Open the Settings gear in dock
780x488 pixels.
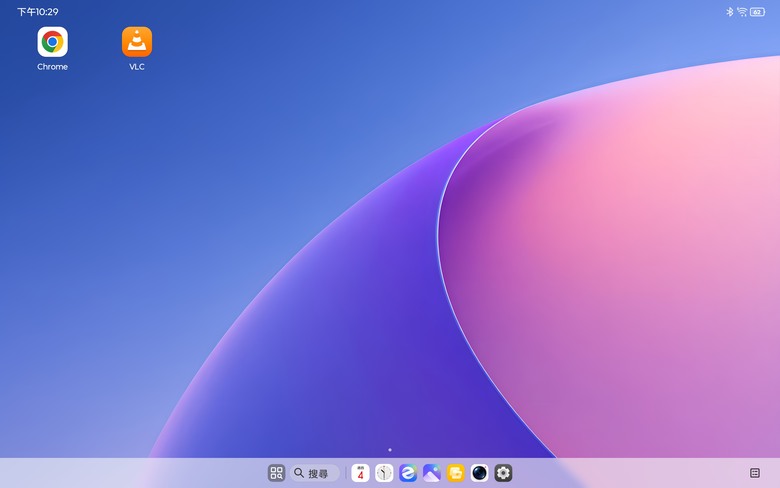pos(503,473)
